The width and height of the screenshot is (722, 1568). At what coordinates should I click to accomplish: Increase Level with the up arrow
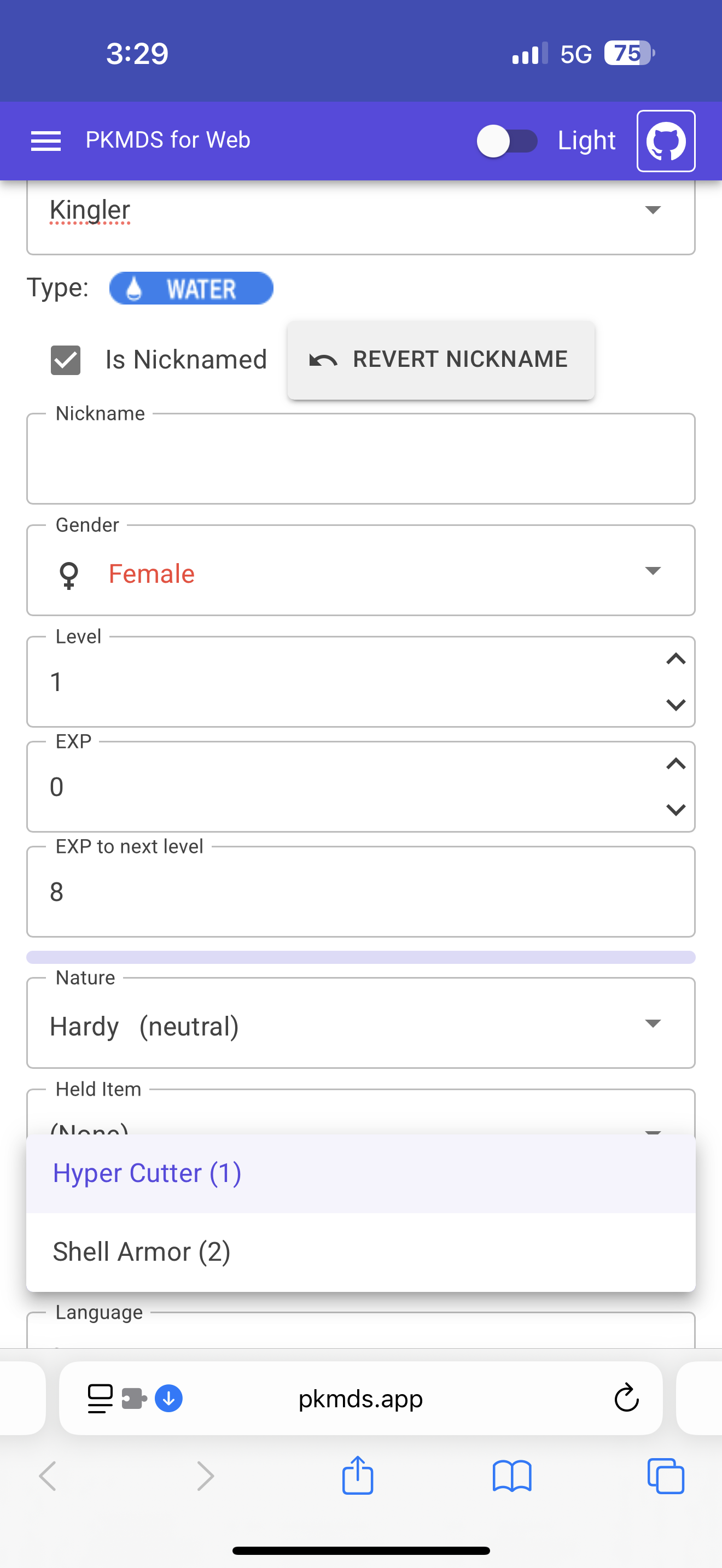click(x=676, y=659)
